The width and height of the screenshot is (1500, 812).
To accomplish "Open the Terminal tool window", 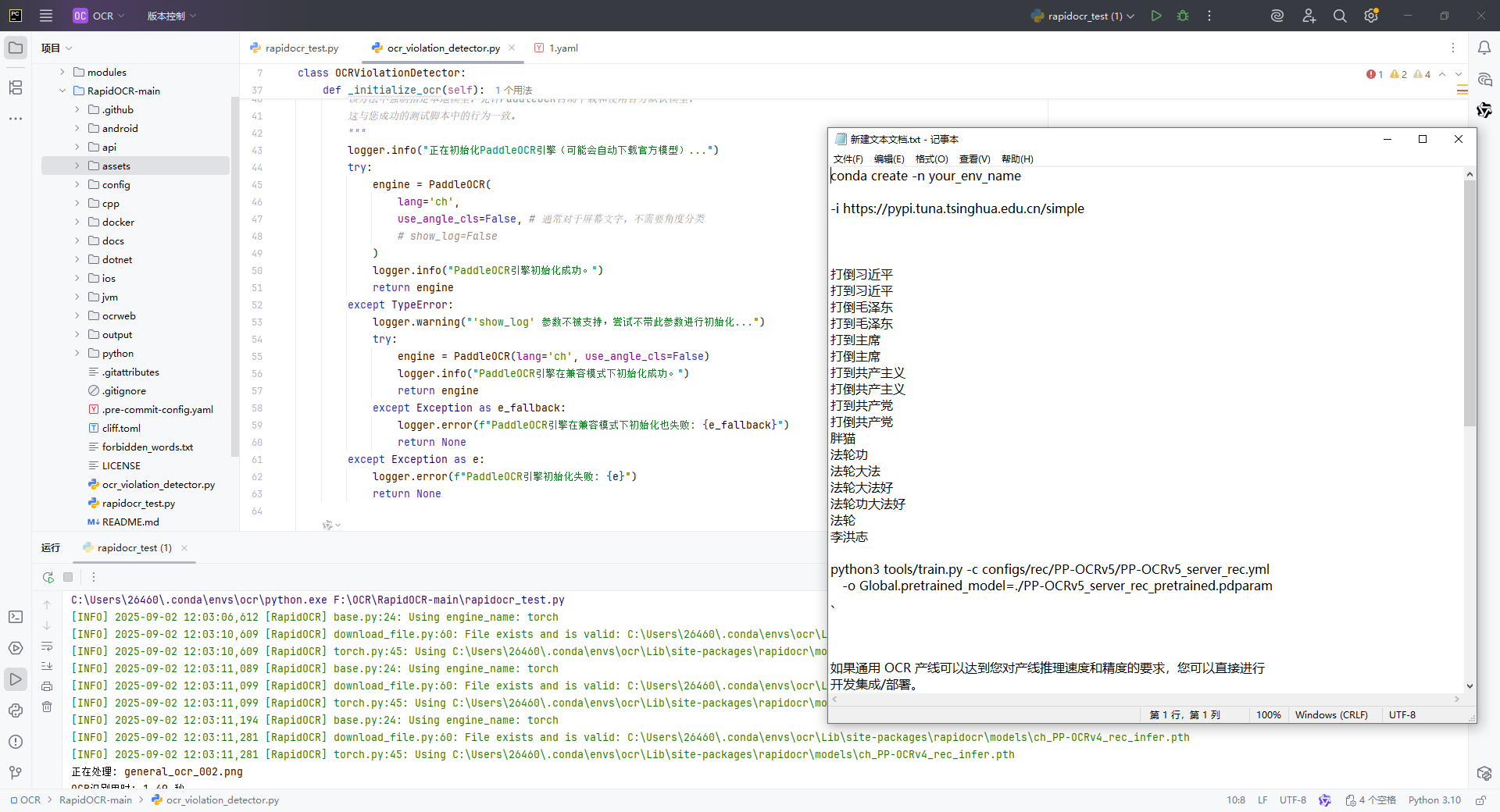I will tap(16, 617).
